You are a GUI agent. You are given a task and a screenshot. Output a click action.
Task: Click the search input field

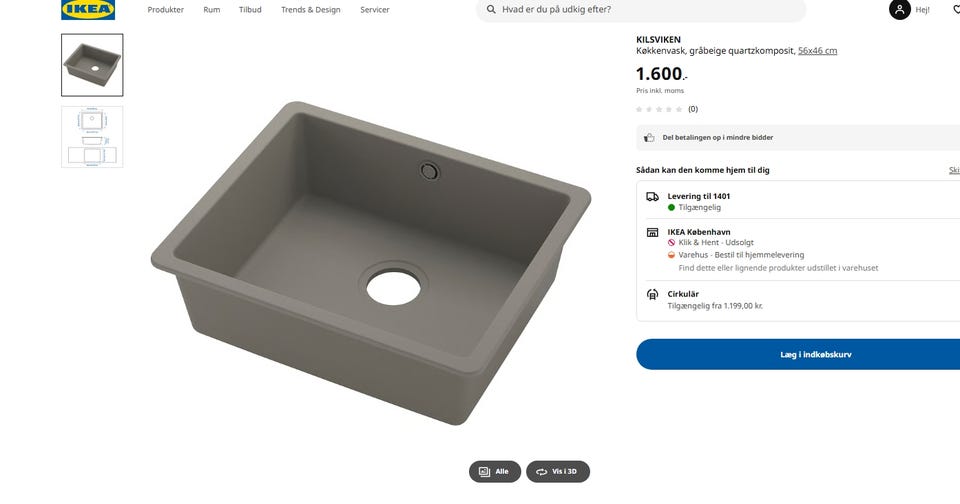coord(650,10)
